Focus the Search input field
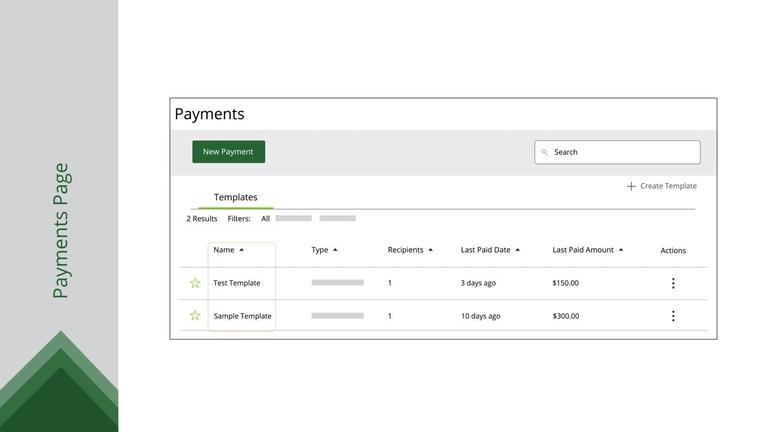The image size is (768, 432). point(617,152)
